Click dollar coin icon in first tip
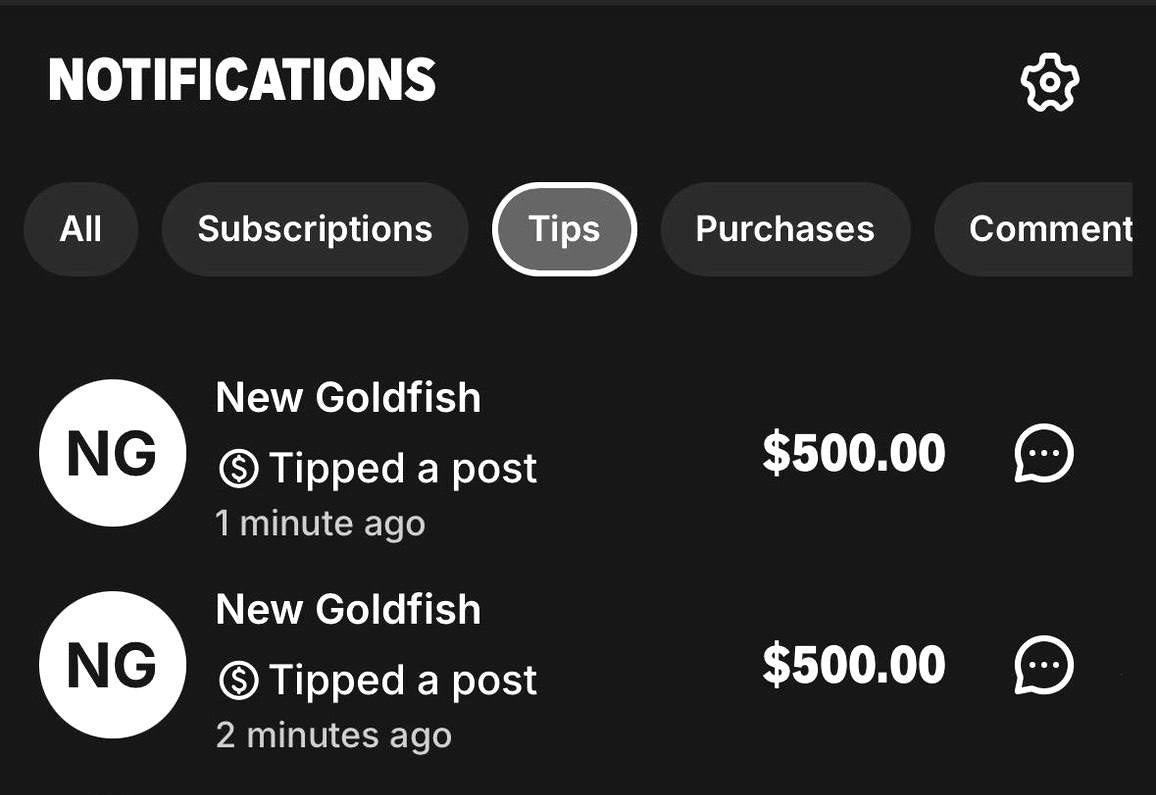Image resolution: width=1156 pixels, height=795 pixels. click(x=238, y=468)
